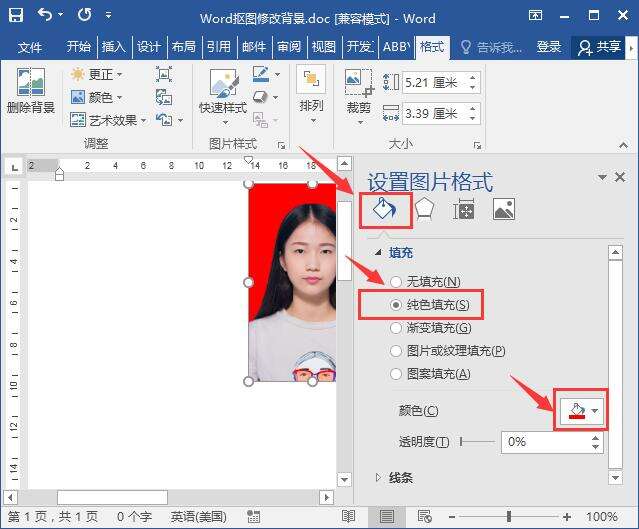
Task: Select the Layout & Properties tab in the pane
Action: pyautogui.click(x=464, y=209)
